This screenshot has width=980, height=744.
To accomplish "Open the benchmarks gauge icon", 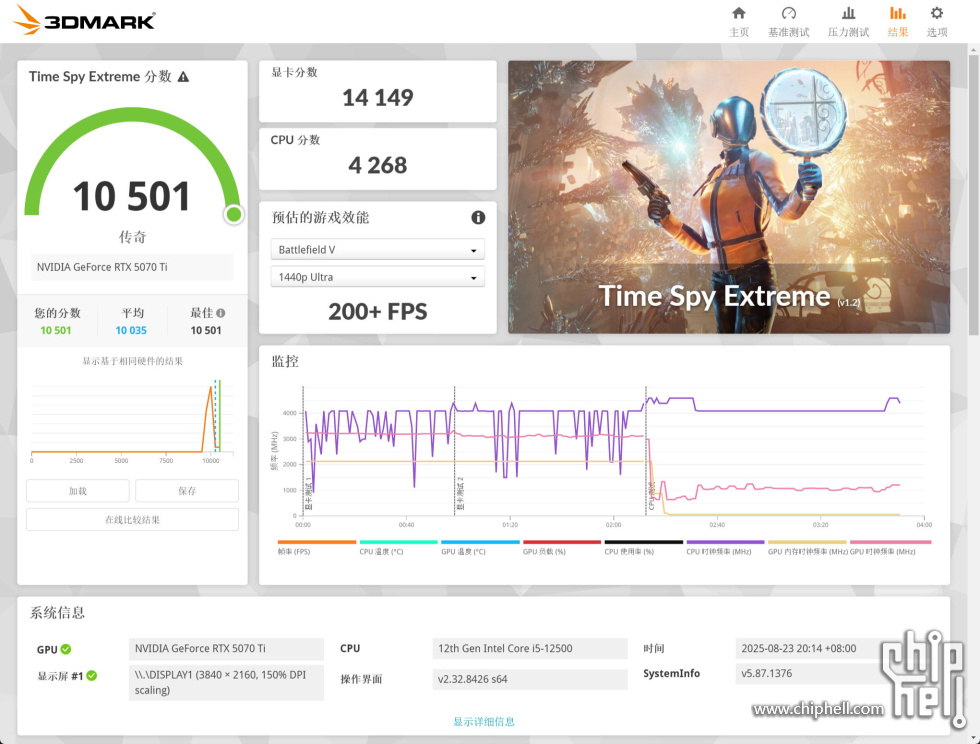I will click(x=788, y=14).
